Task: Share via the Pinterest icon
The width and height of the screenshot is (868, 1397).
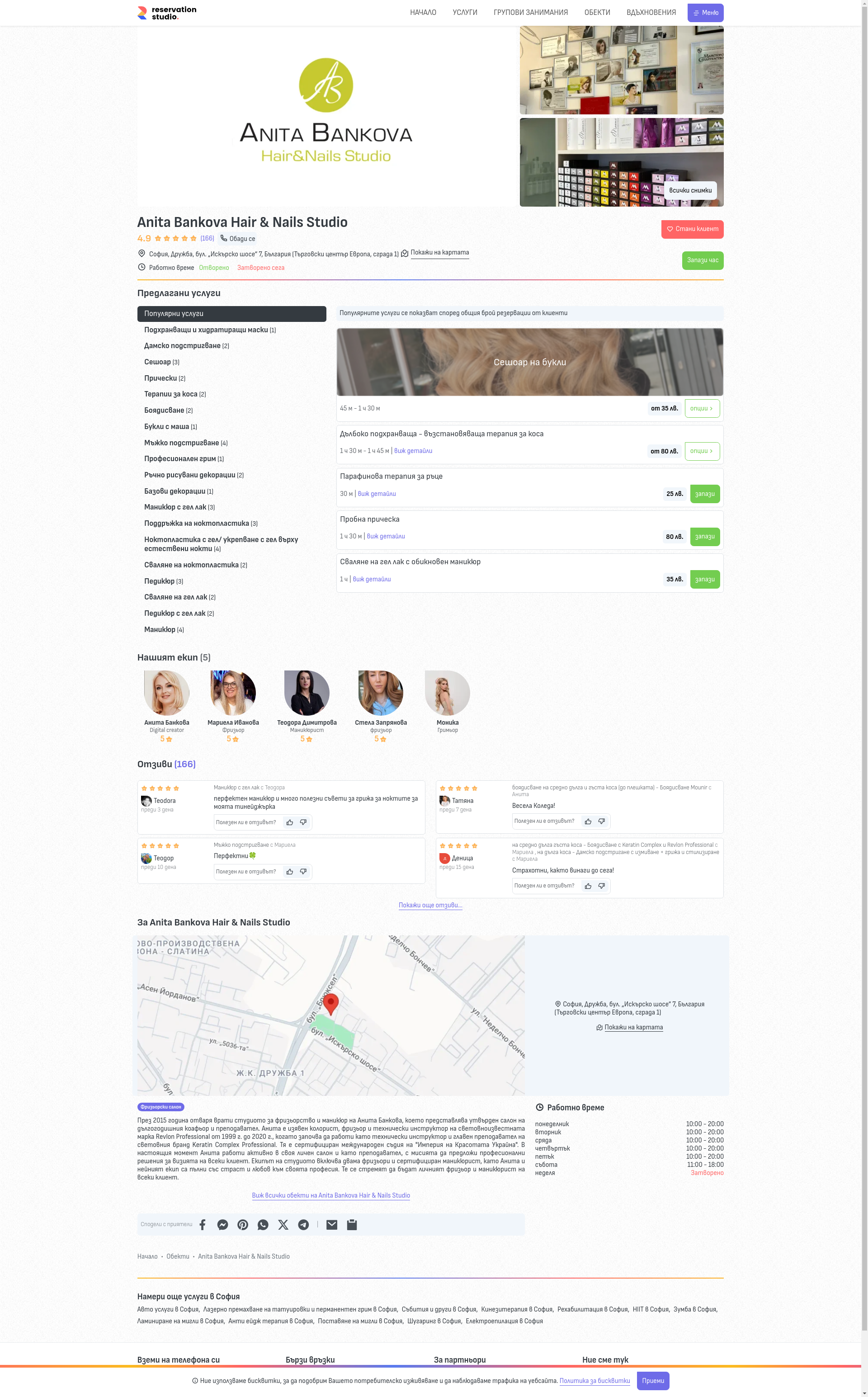Action: coord(243,1225)
